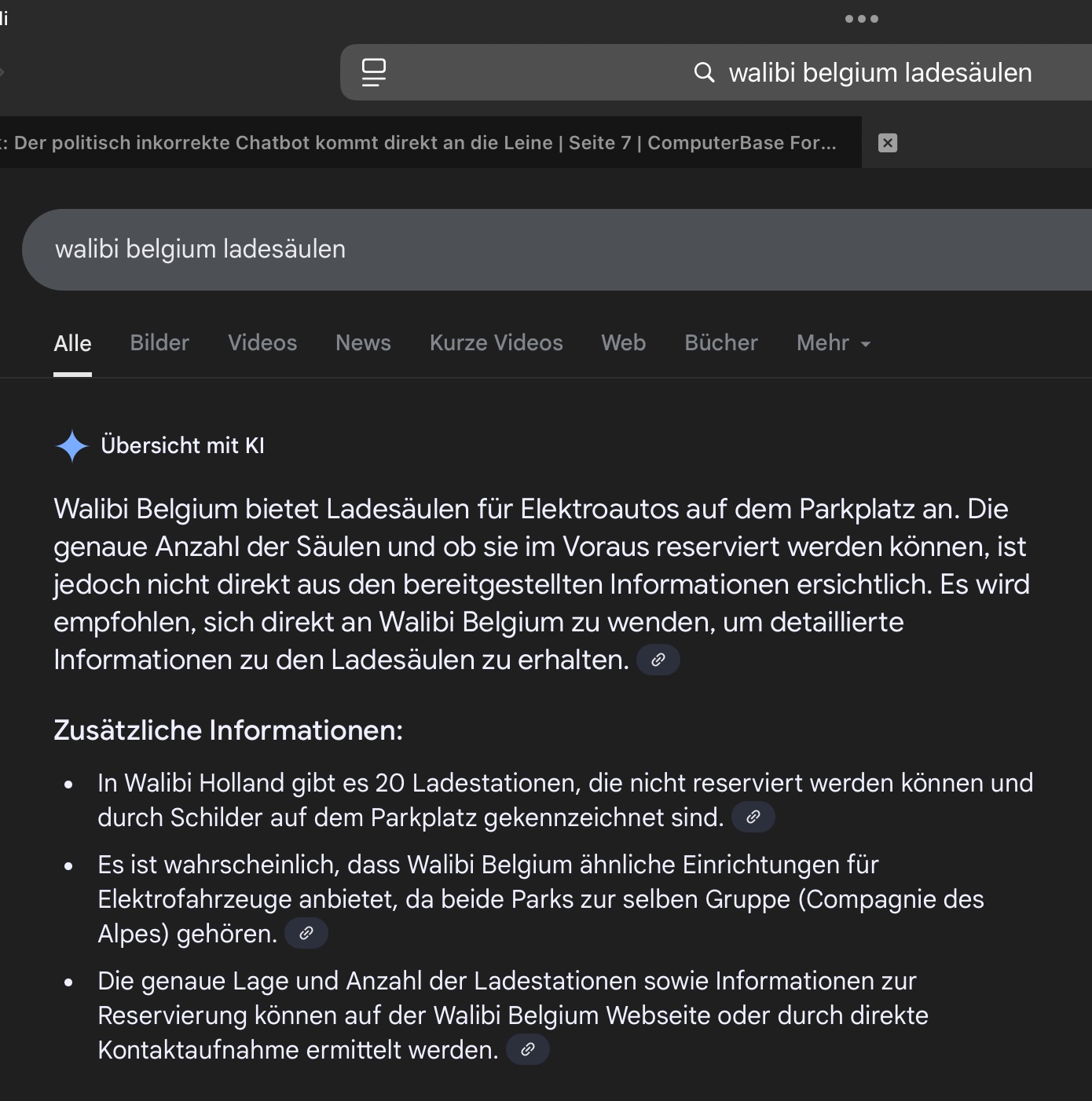The image size is (1092, 1101).
Task: Open source link after 'Kontaktaufnahme ermittelt werden.'
Action: pos(528,1049)
